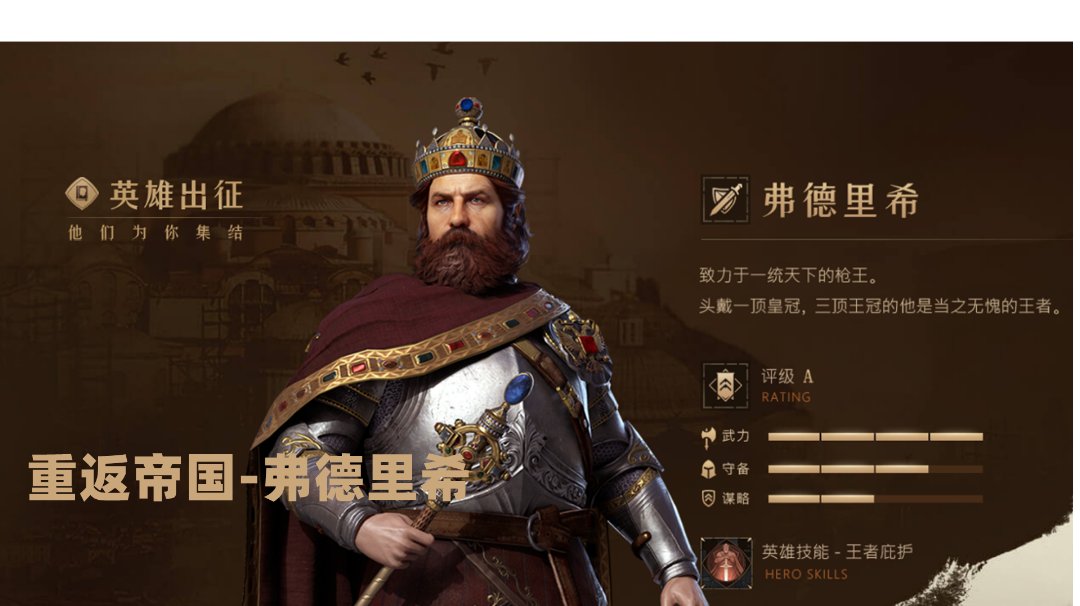The image size is (1080, 606).
Task: Click the shield icon for 谋略 stat
Action: [708, 499]
